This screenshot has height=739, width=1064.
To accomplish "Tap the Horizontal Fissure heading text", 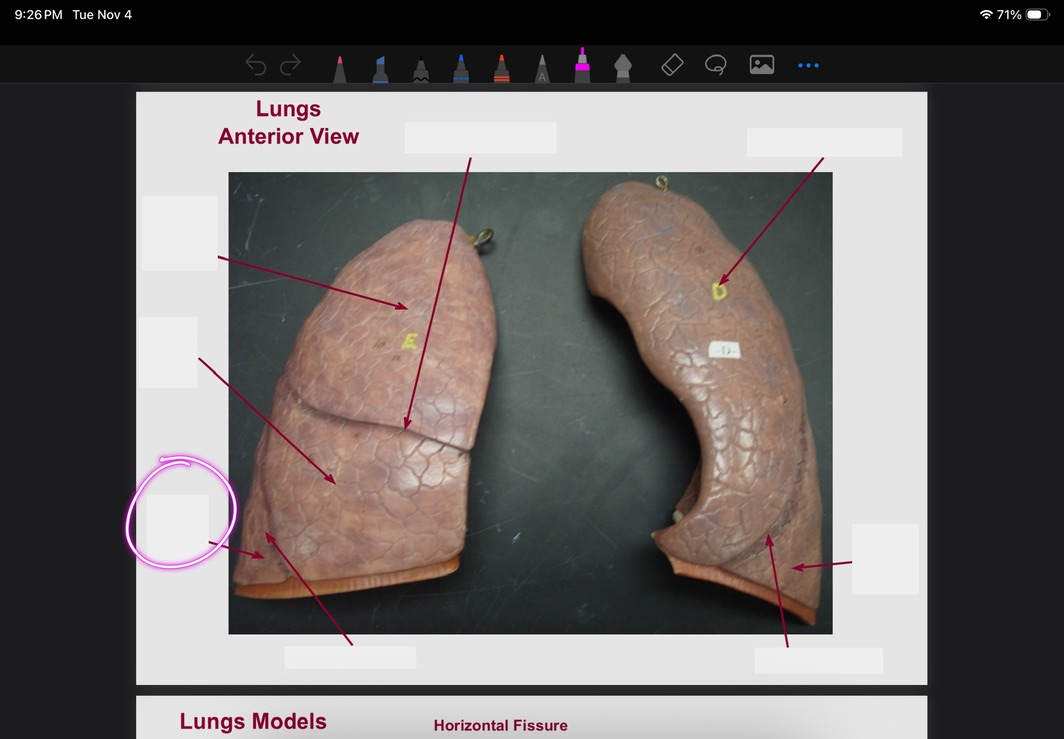I will (x=500, y=725).
